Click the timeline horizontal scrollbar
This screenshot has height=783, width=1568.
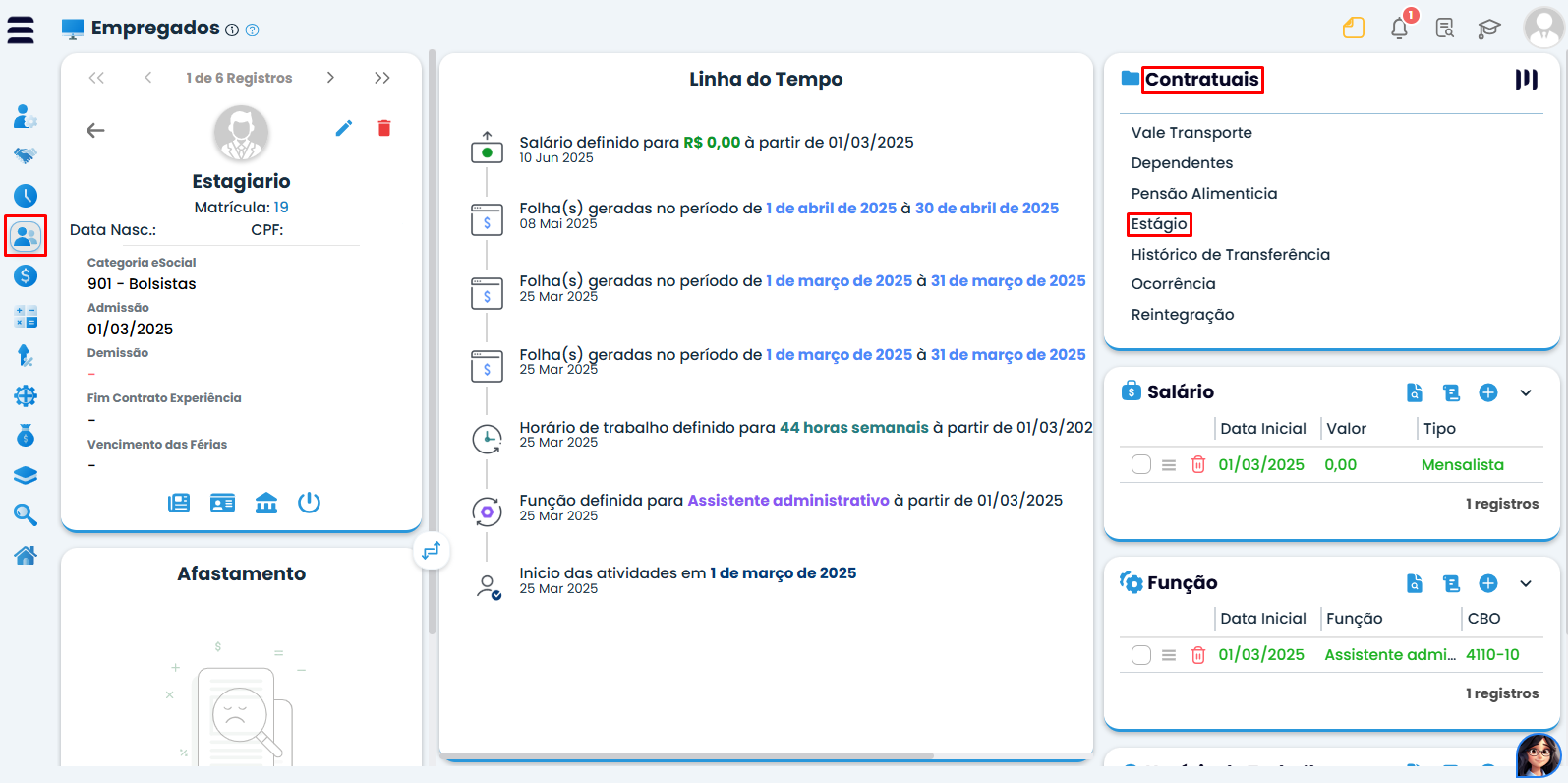coord(686,755)
